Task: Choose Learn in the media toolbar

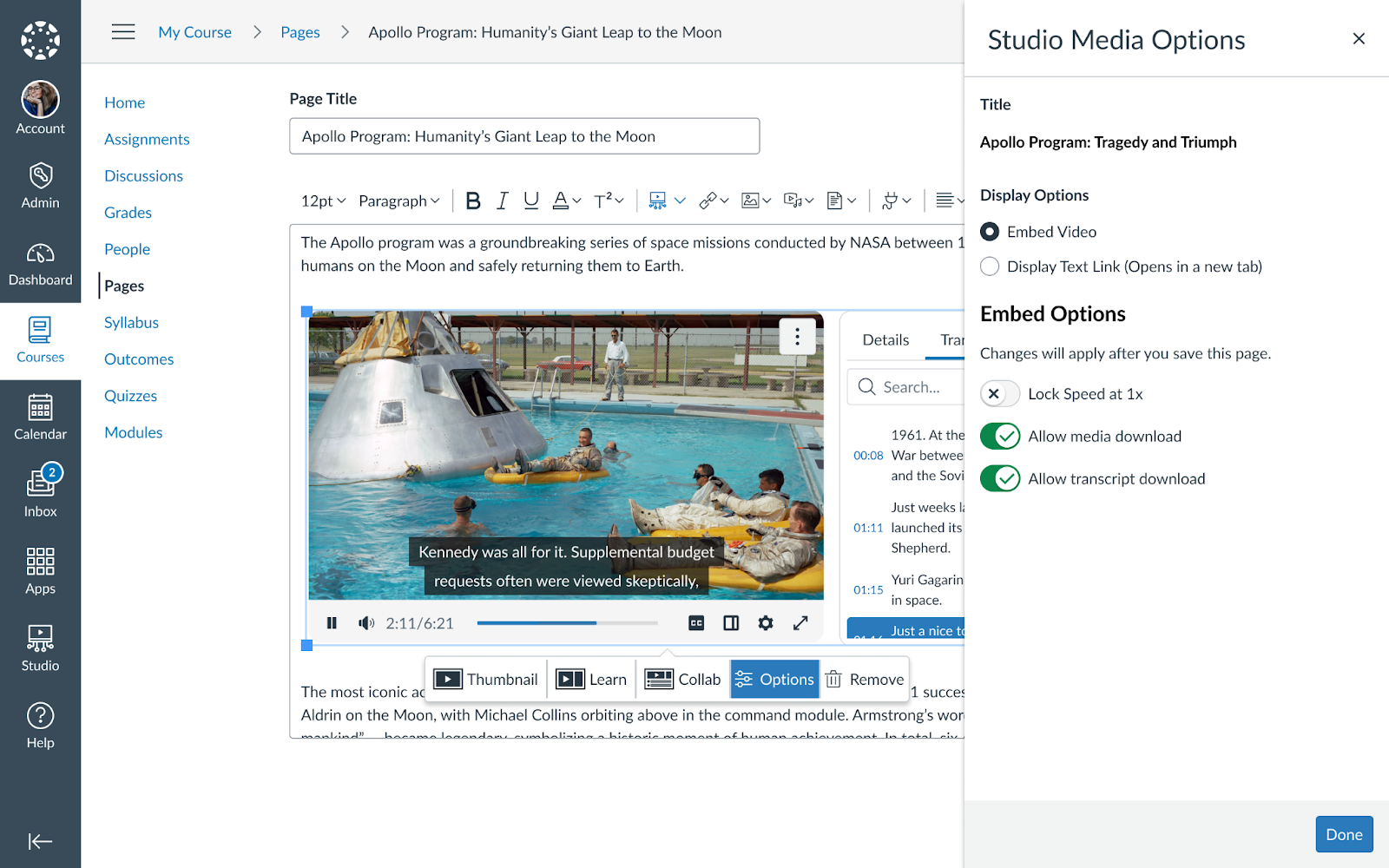Action: (591, 680)
